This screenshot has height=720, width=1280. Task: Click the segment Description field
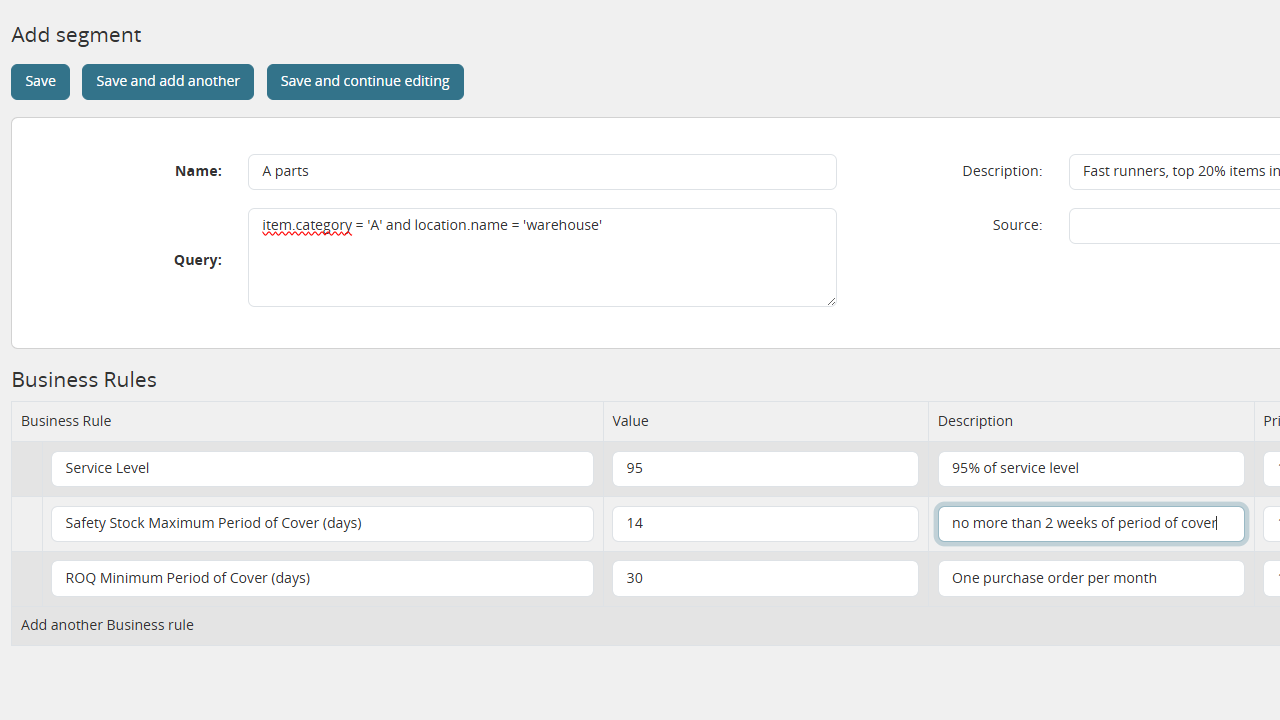coord(1174,172)
